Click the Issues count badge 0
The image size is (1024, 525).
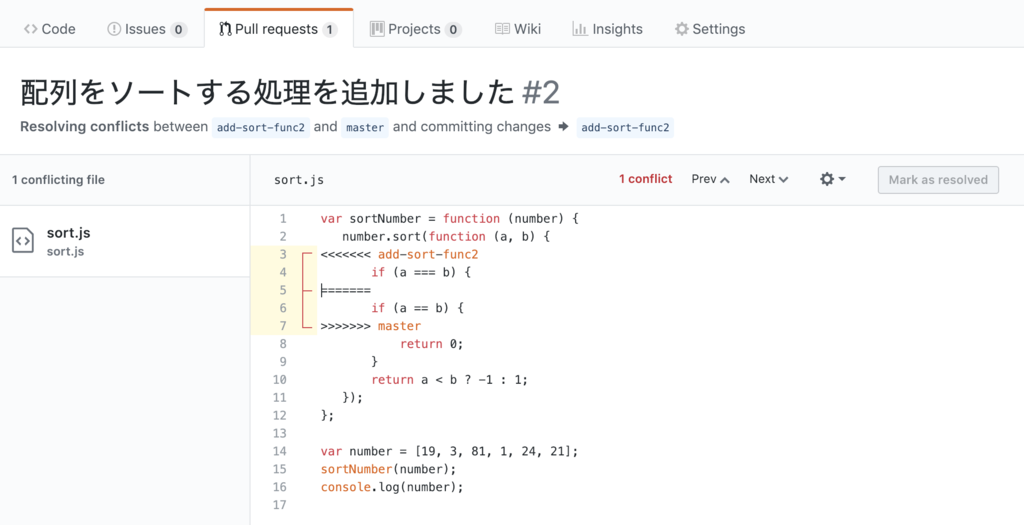(178, 29)
